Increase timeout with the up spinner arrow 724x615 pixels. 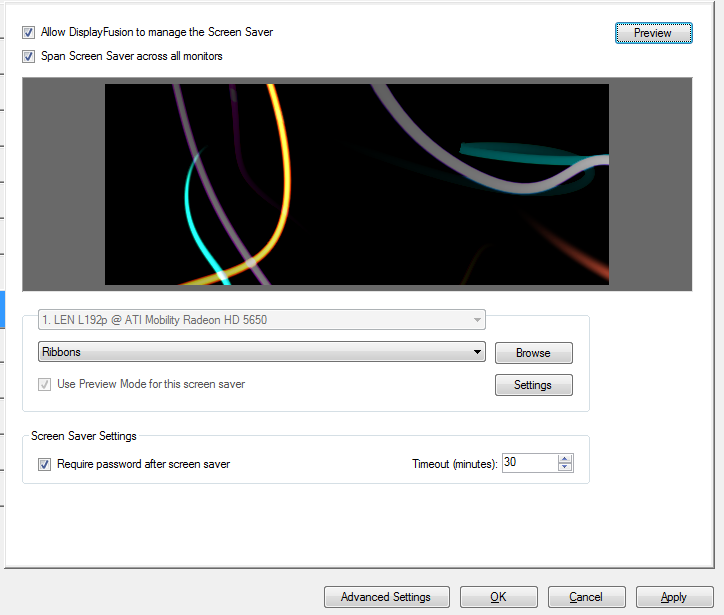coord(565,459)
